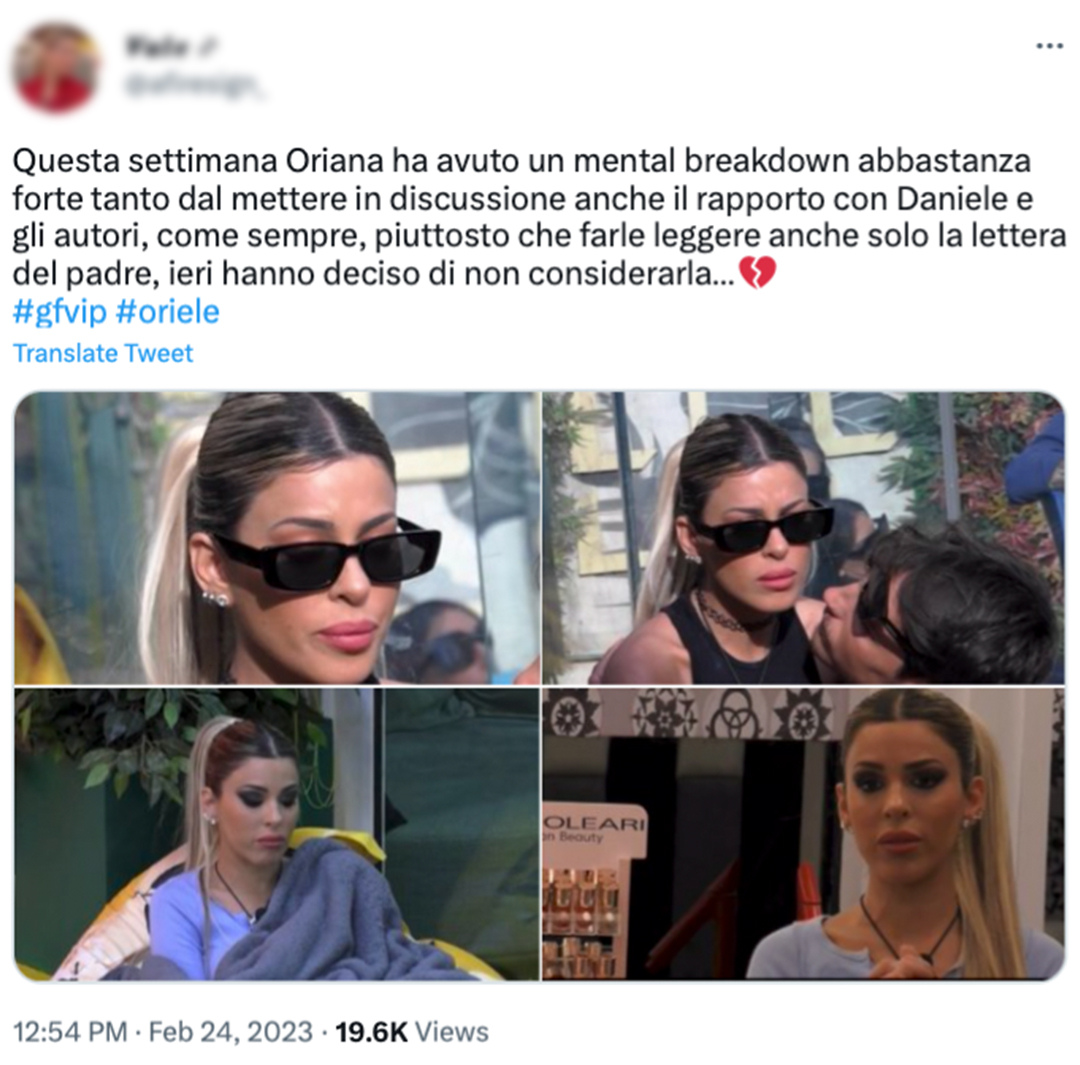This screenshot has width=1080, height=1065.
Task: Open the photo of woman in sunglasses close-up
Action: [x=277, y=538]
